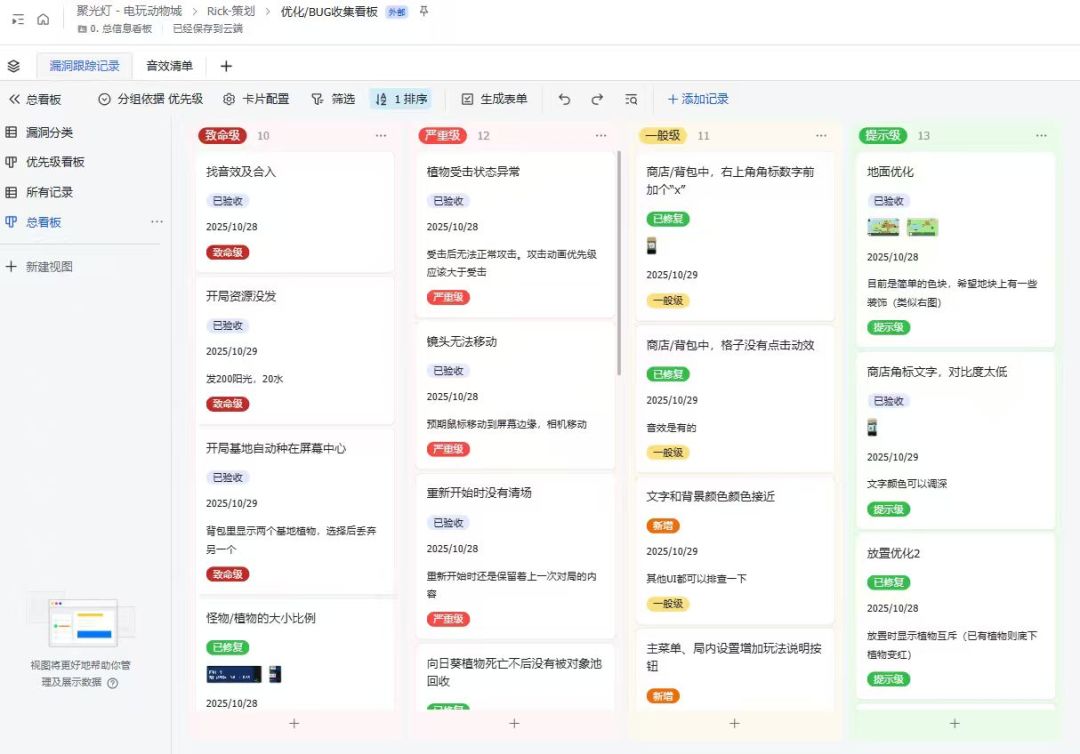Image resolution: width=1080 pixels, height=754 pixels.
Task: Open the 筛选 filter menu
Action: point(333,99)
